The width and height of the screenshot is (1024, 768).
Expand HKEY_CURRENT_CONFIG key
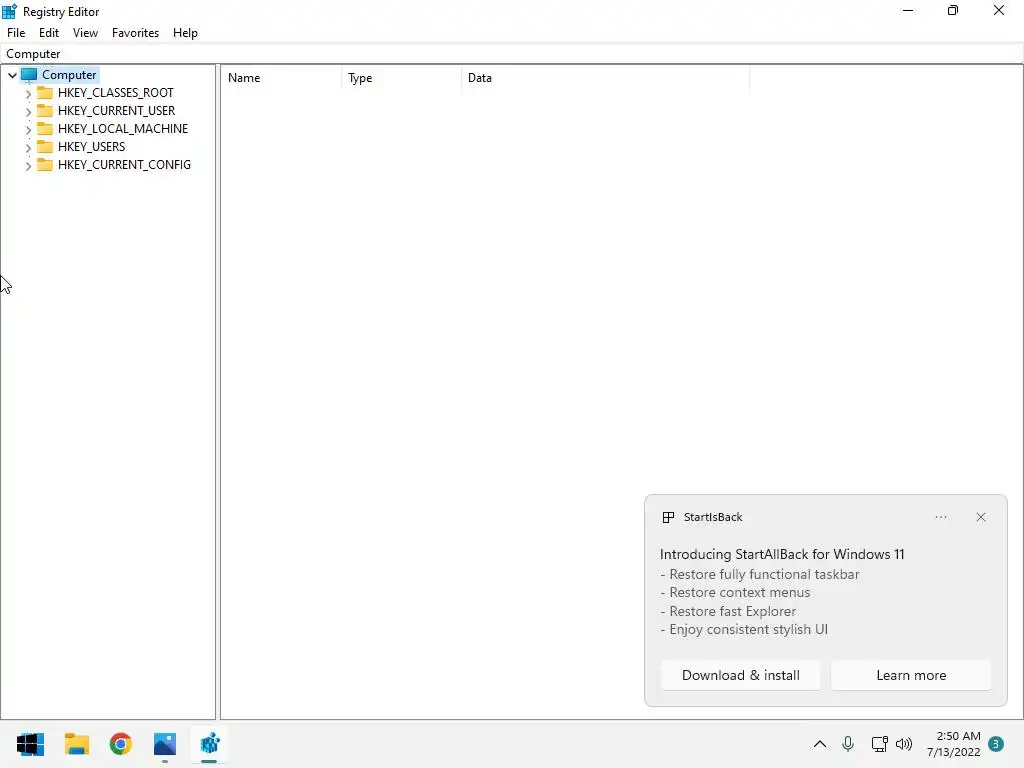click(28, 166)
